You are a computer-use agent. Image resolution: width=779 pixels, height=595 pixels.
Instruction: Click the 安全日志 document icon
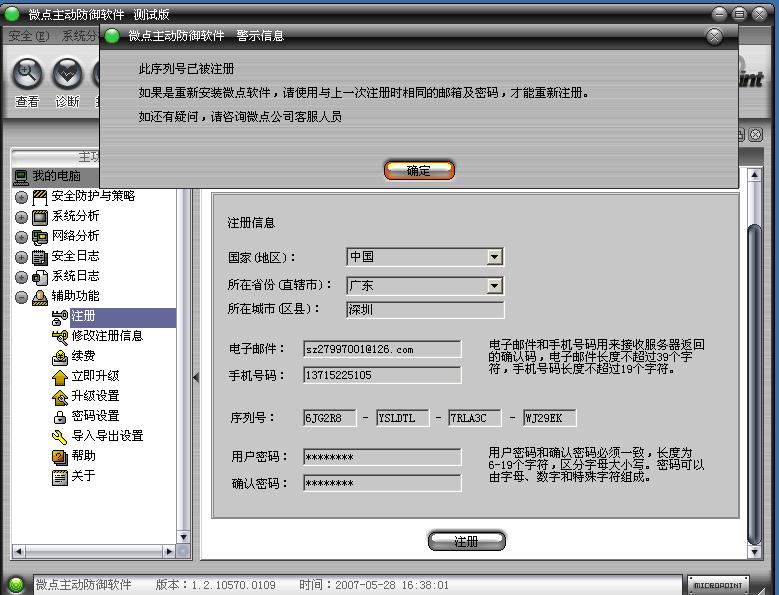tap(40, 257)
